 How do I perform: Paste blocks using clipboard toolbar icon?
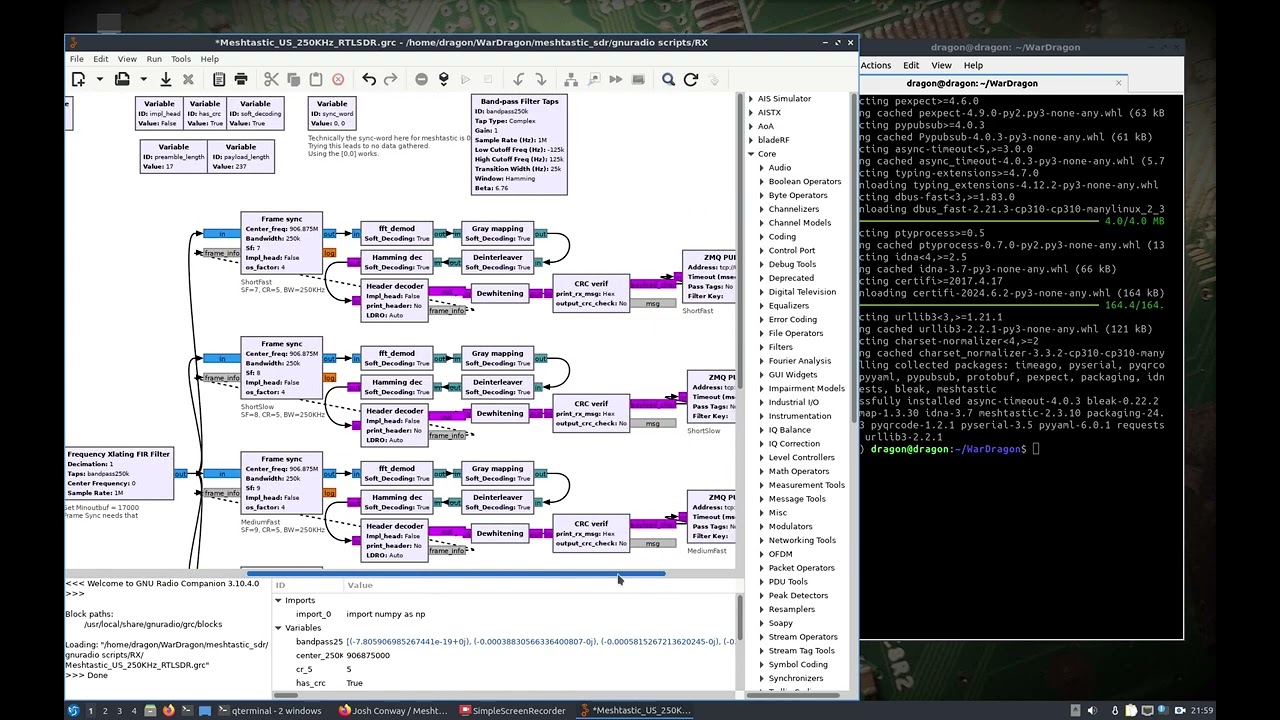315,79
